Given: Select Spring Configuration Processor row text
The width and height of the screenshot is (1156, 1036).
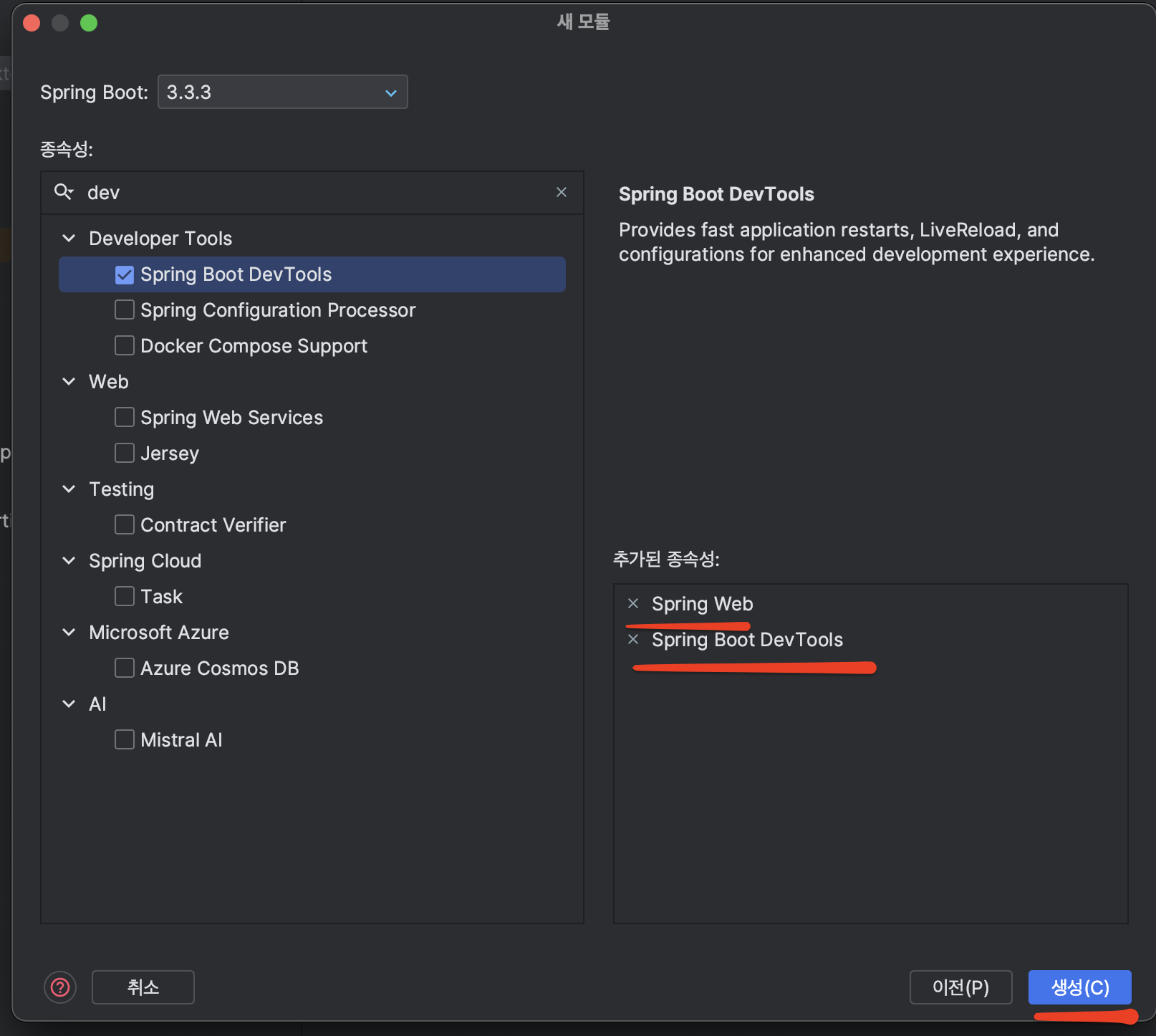Looking at the screenshot, I should tap(278, 310).
